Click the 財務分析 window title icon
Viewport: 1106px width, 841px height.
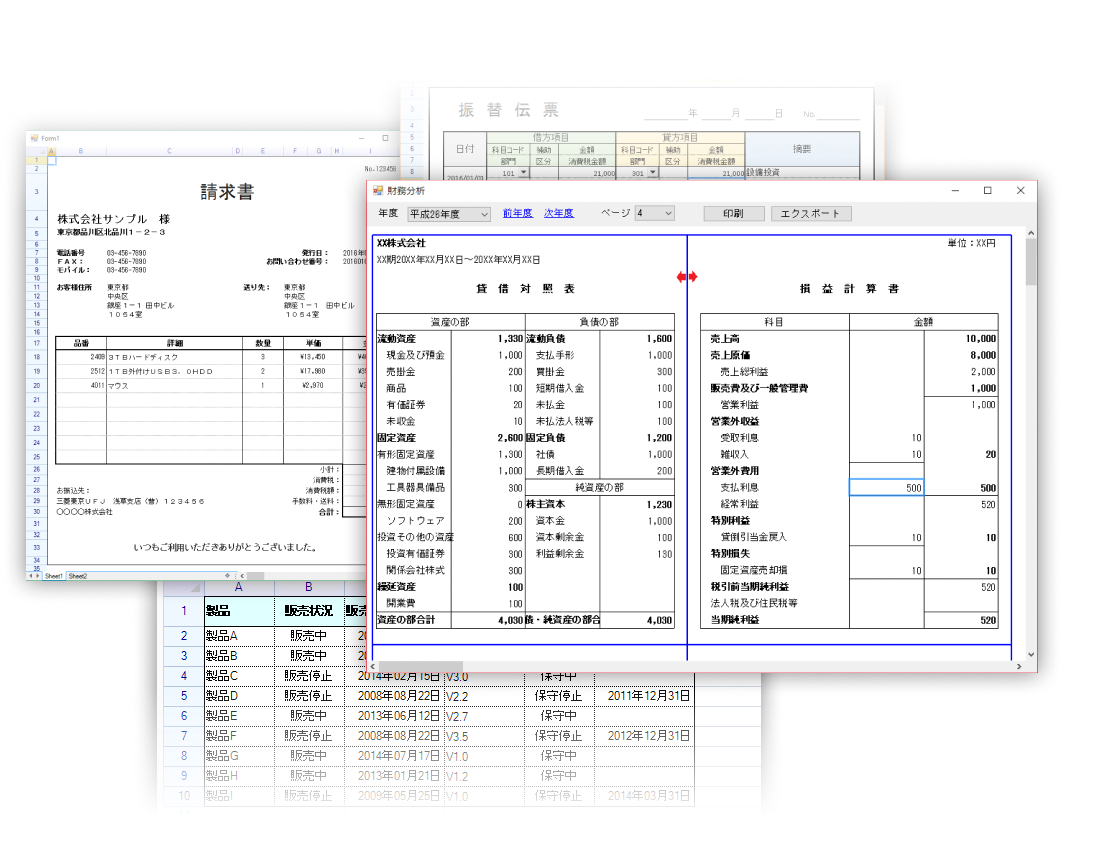[378, 190]
